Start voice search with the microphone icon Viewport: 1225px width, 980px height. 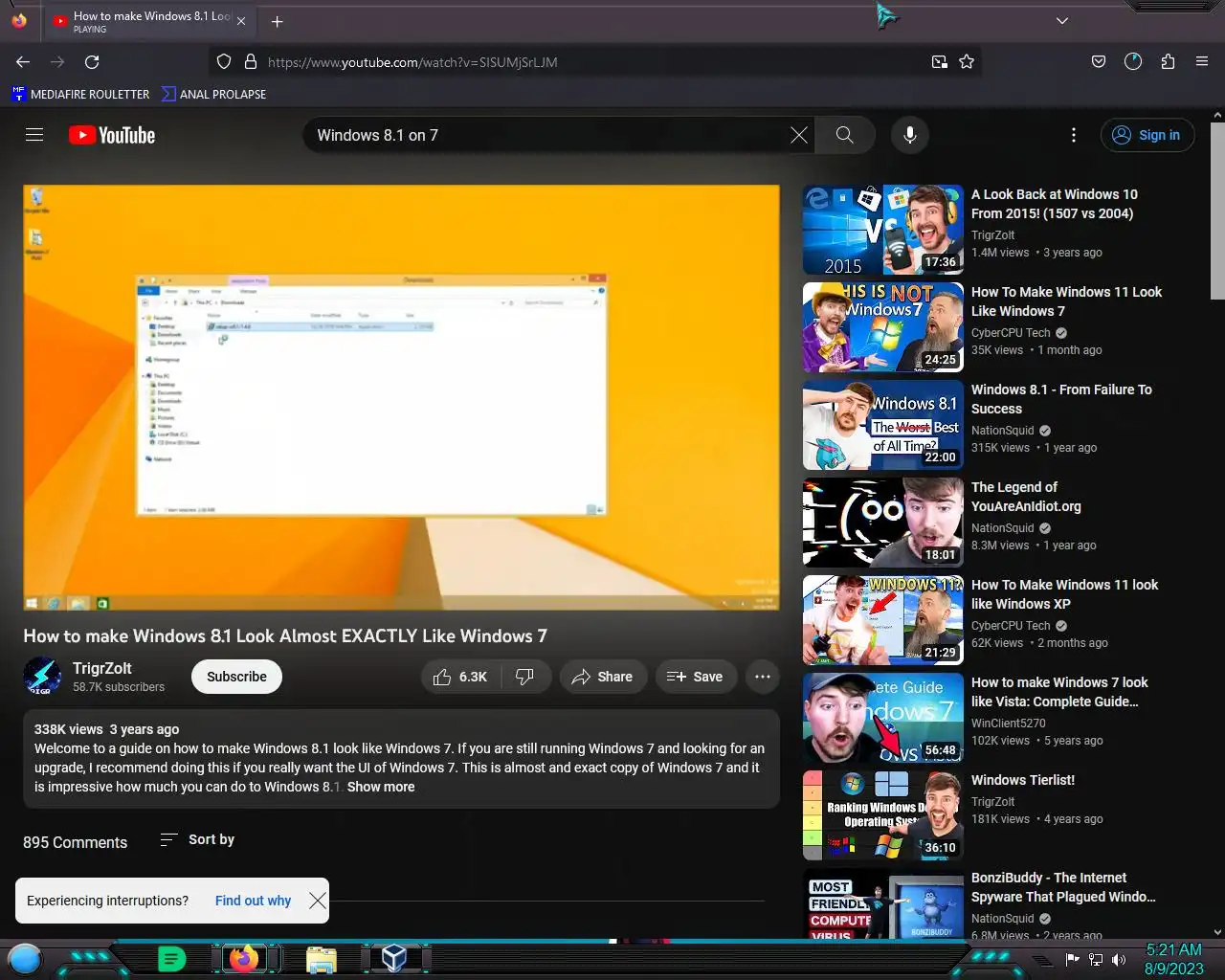pyautogui.click(x=910, y=135)
